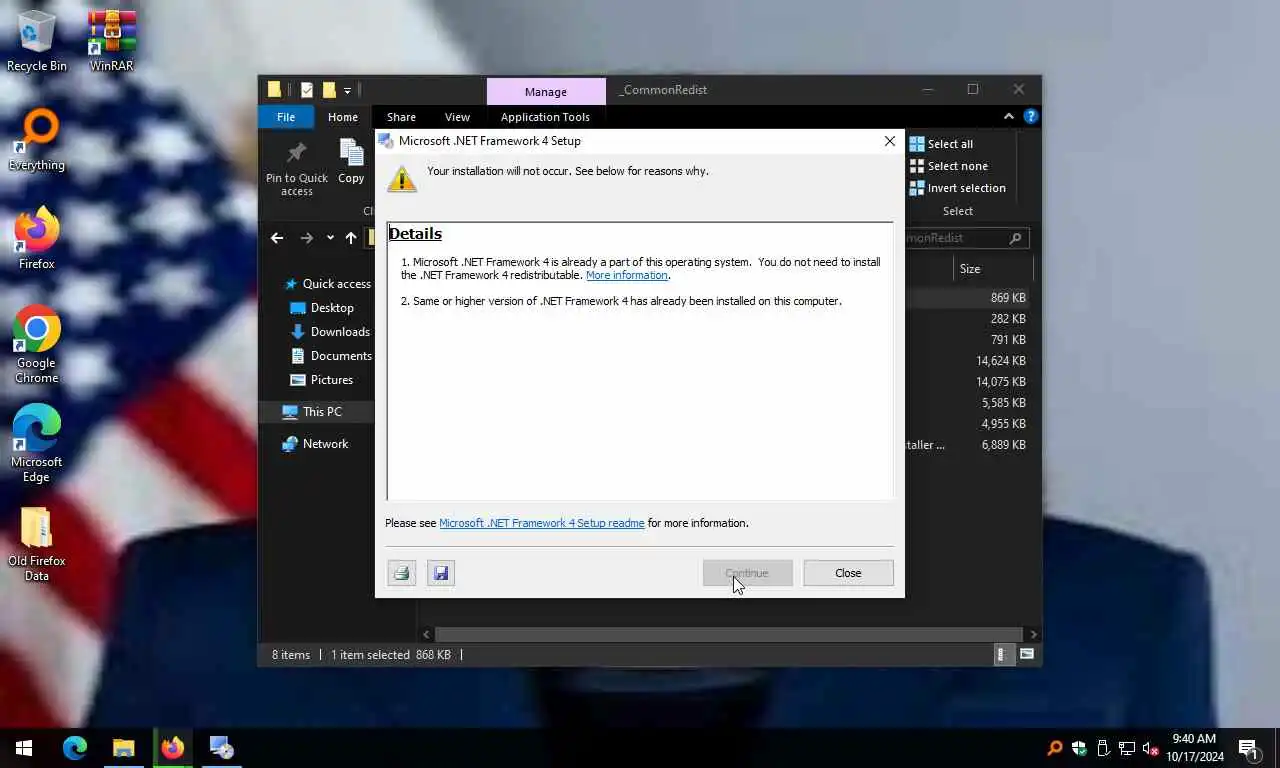Click the 14,624 KB size cell
This screenshot has height=768, width=1280.
tap(1001, 361)
